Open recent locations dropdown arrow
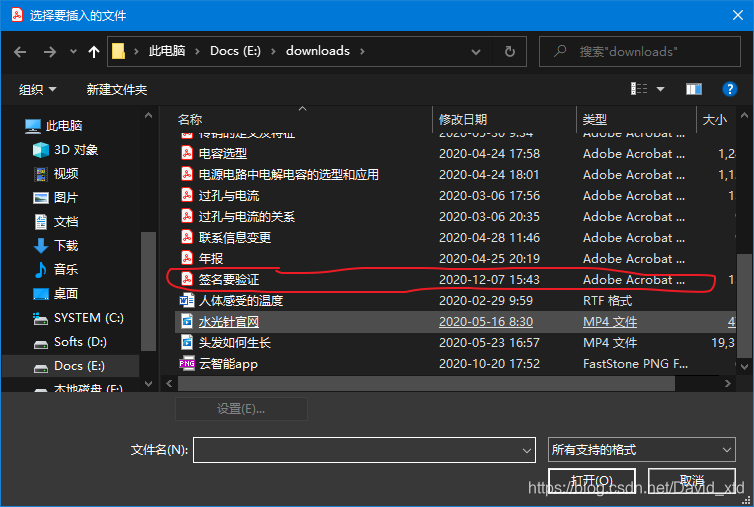754x507 pixels. [x=73, y=51]
